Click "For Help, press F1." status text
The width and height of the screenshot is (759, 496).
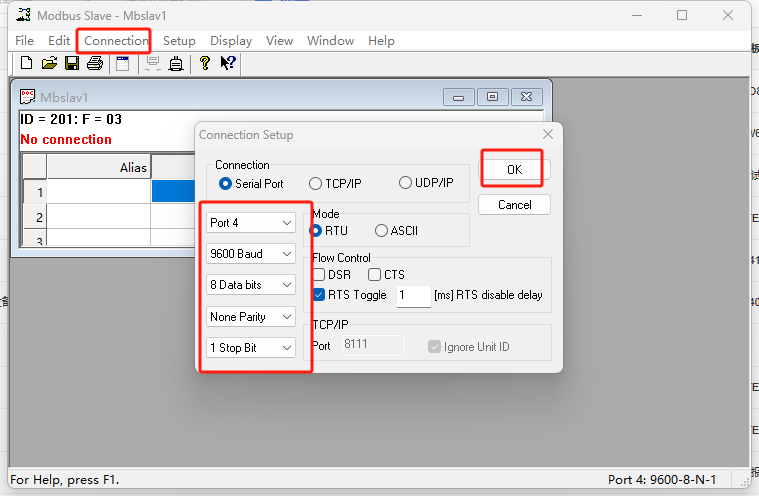[x=64, y=480]
